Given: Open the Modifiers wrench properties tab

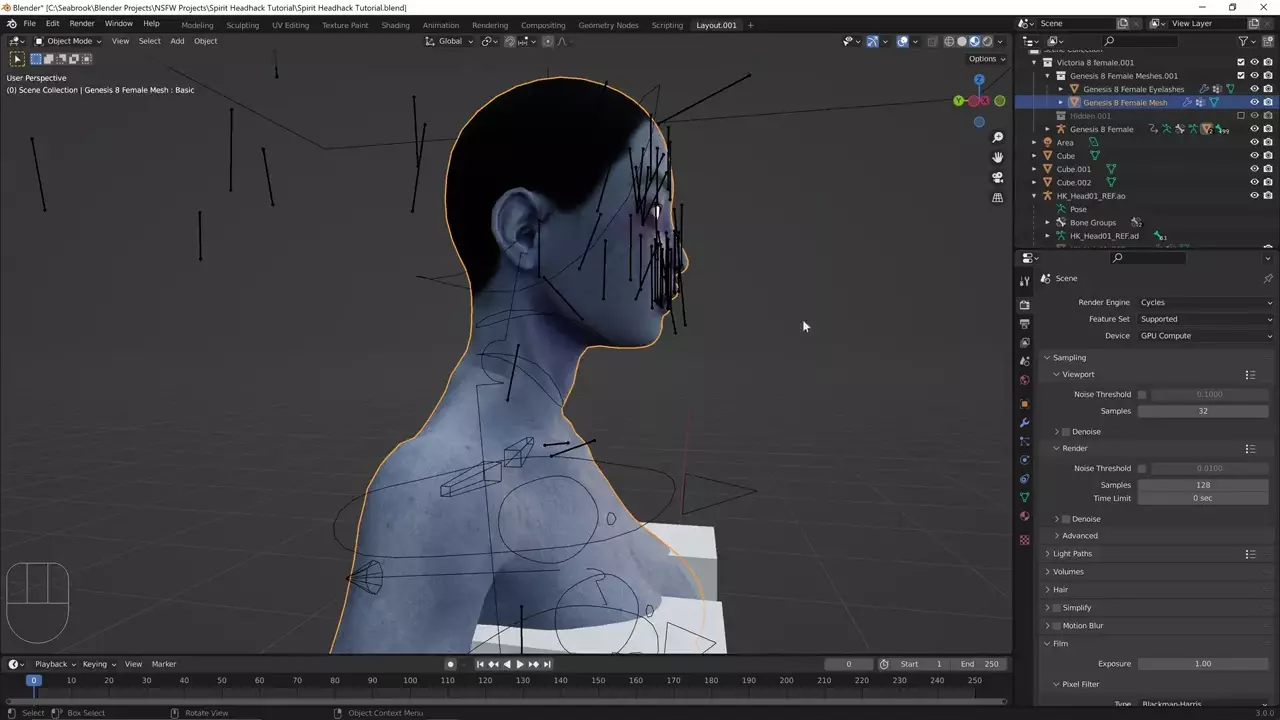Looking at the screenshot, I should click(x=1024, y=422).
